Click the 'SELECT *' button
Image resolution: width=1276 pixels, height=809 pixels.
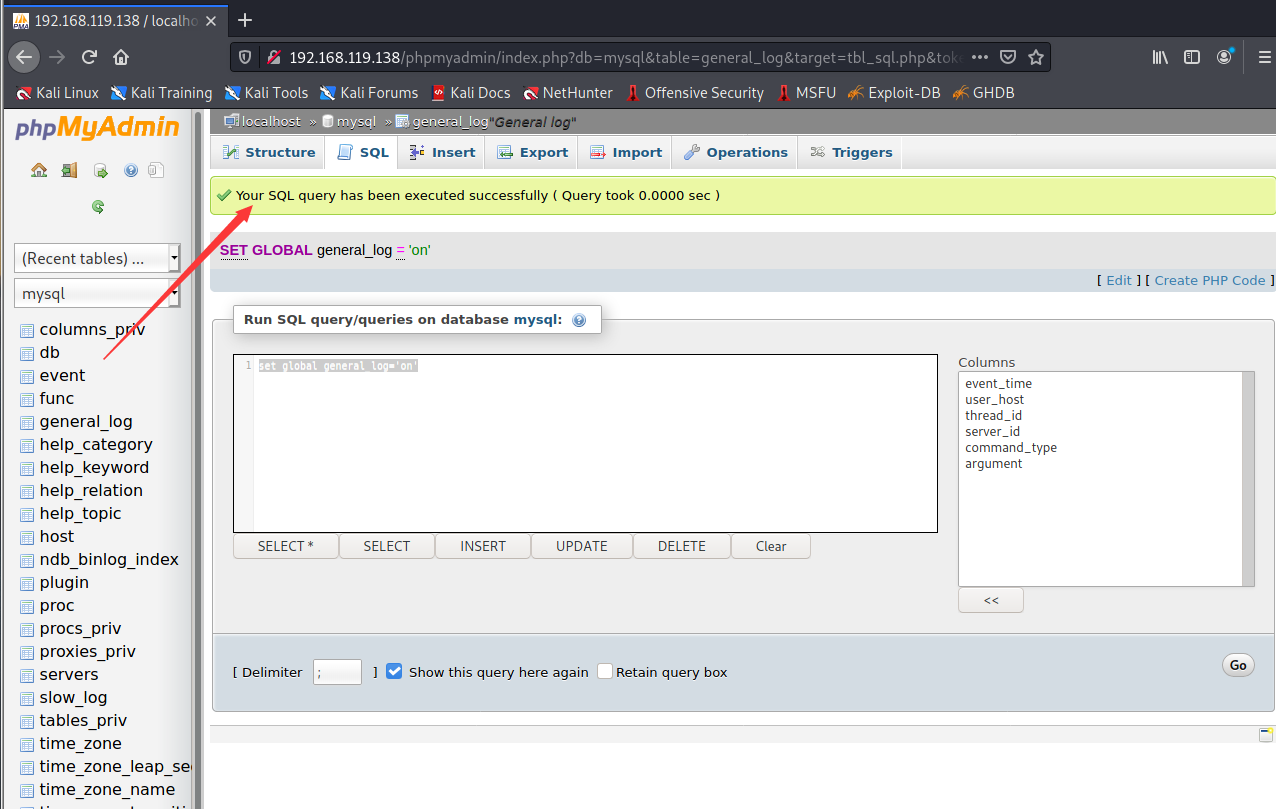(x=286, y=546)
